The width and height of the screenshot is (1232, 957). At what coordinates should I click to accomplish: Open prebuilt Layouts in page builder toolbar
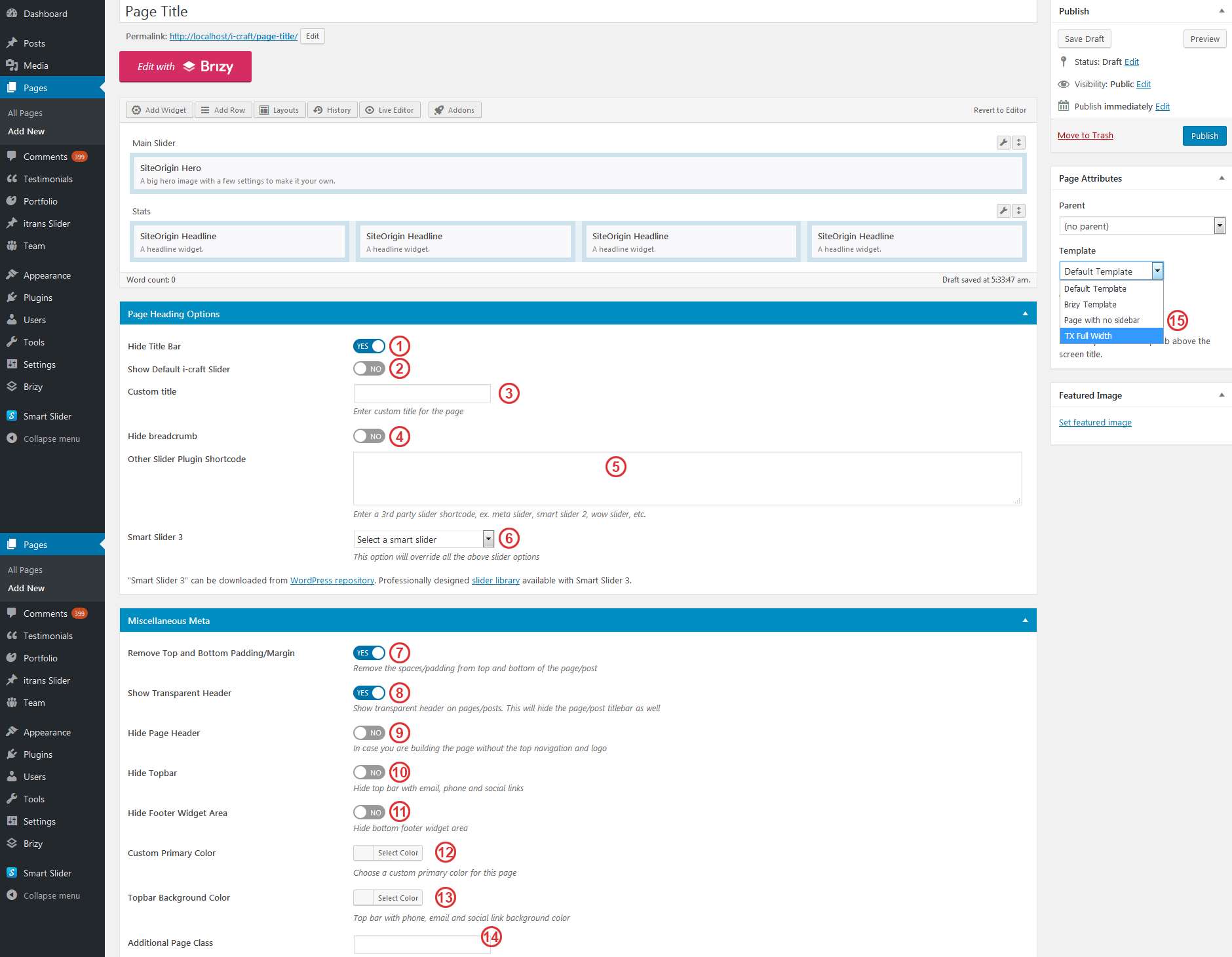pos(280,110)
